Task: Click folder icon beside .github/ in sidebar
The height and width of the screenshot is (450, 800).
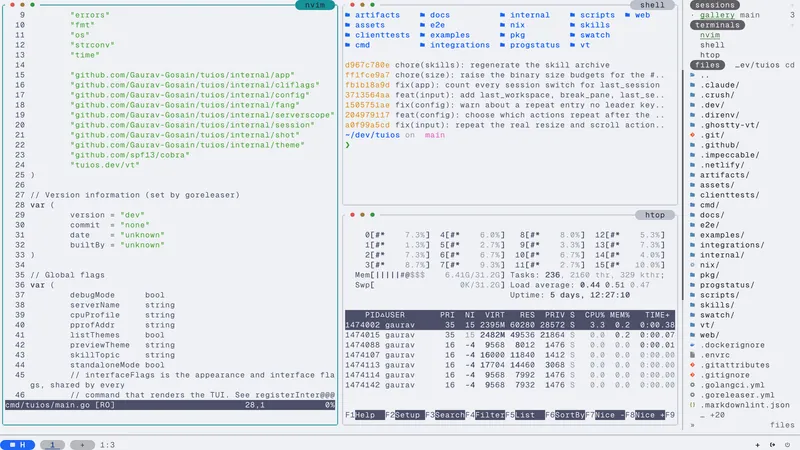Action: pos(692,145)
